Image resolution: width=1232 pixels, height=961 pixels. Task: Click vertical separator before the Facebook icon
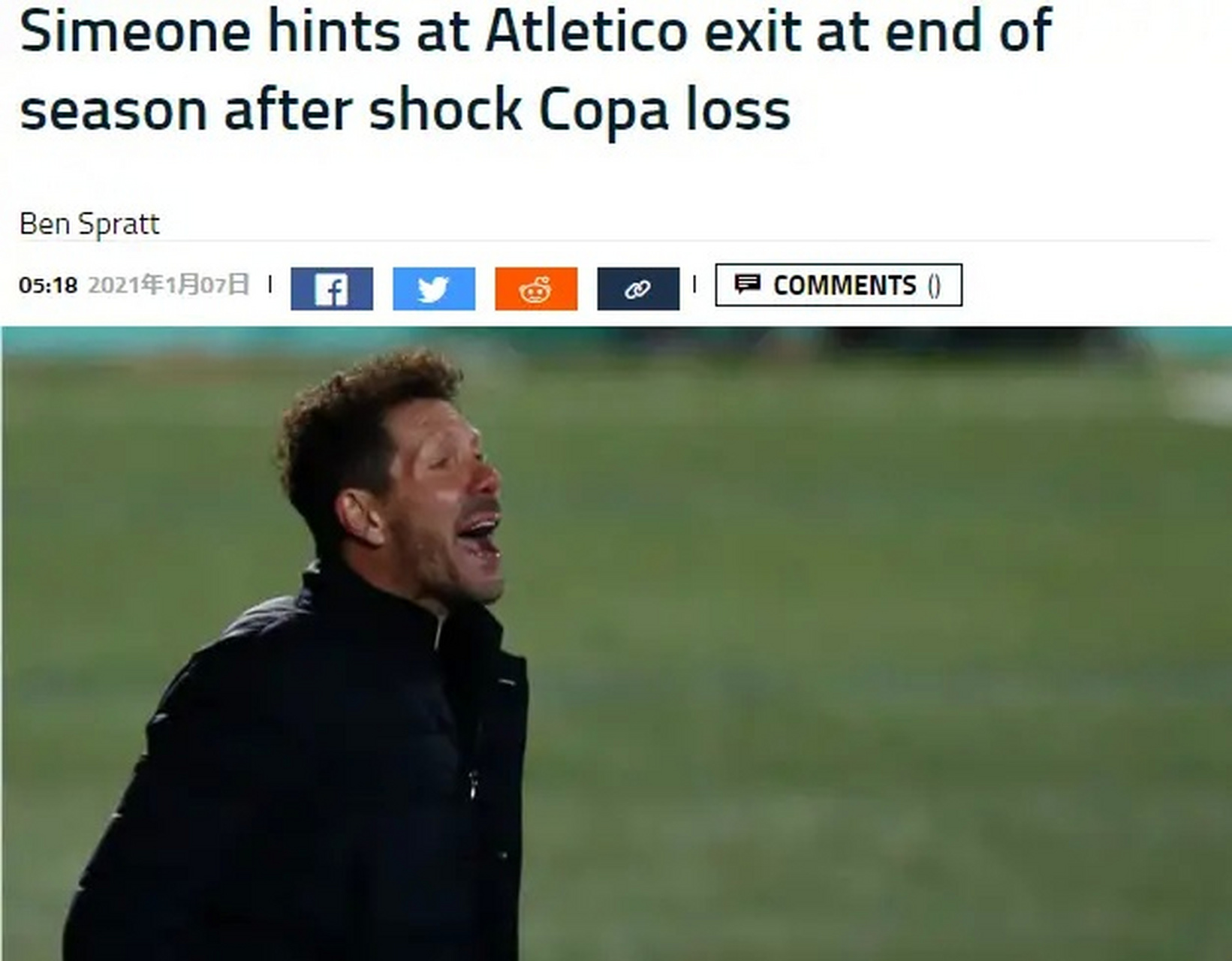pyautogui.click(x=270, y=285)
